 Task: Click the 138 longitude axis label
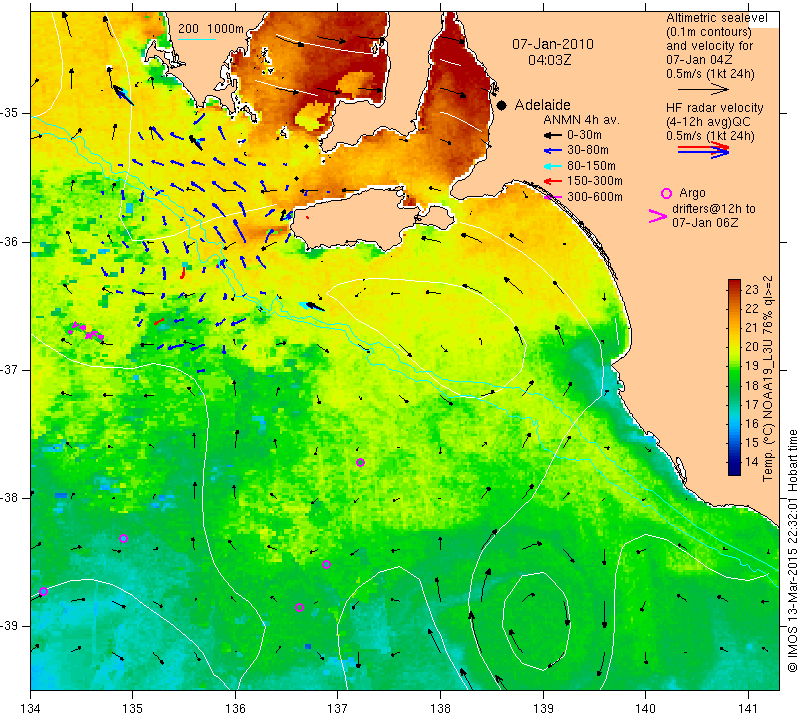440,708
